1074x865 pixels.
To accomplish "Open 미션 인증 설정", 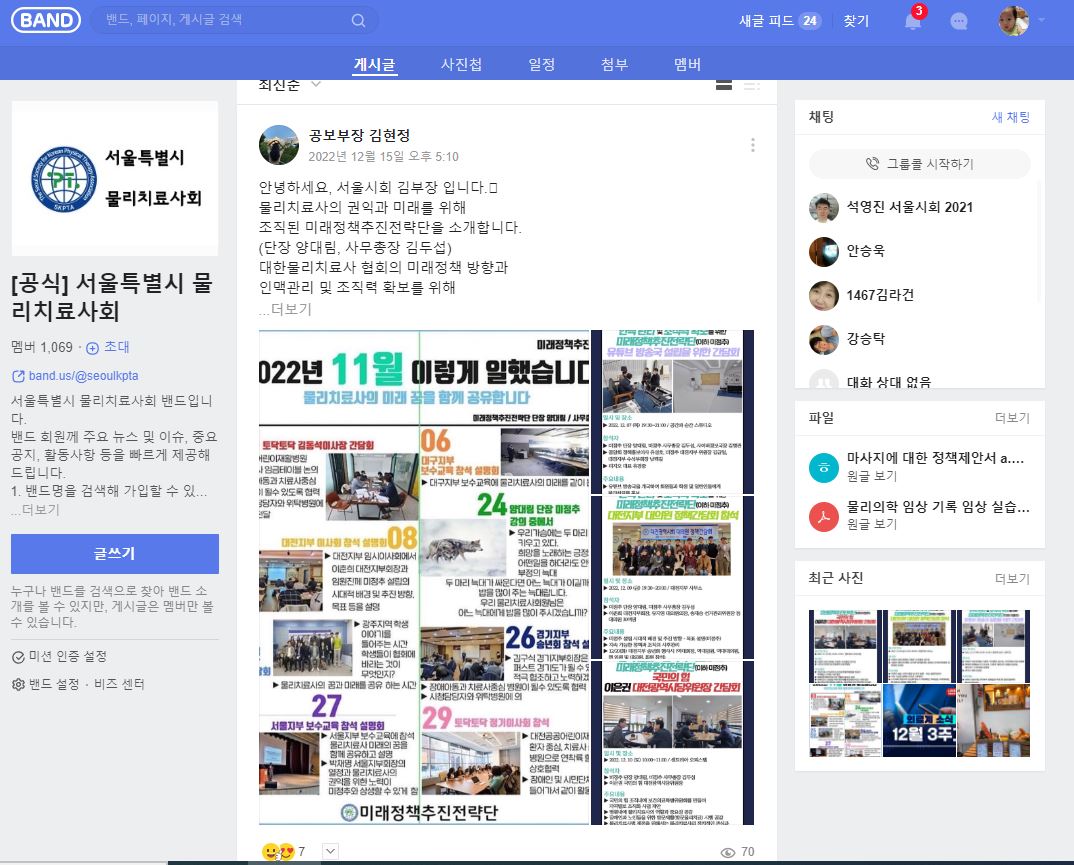I will pos(60,656).
